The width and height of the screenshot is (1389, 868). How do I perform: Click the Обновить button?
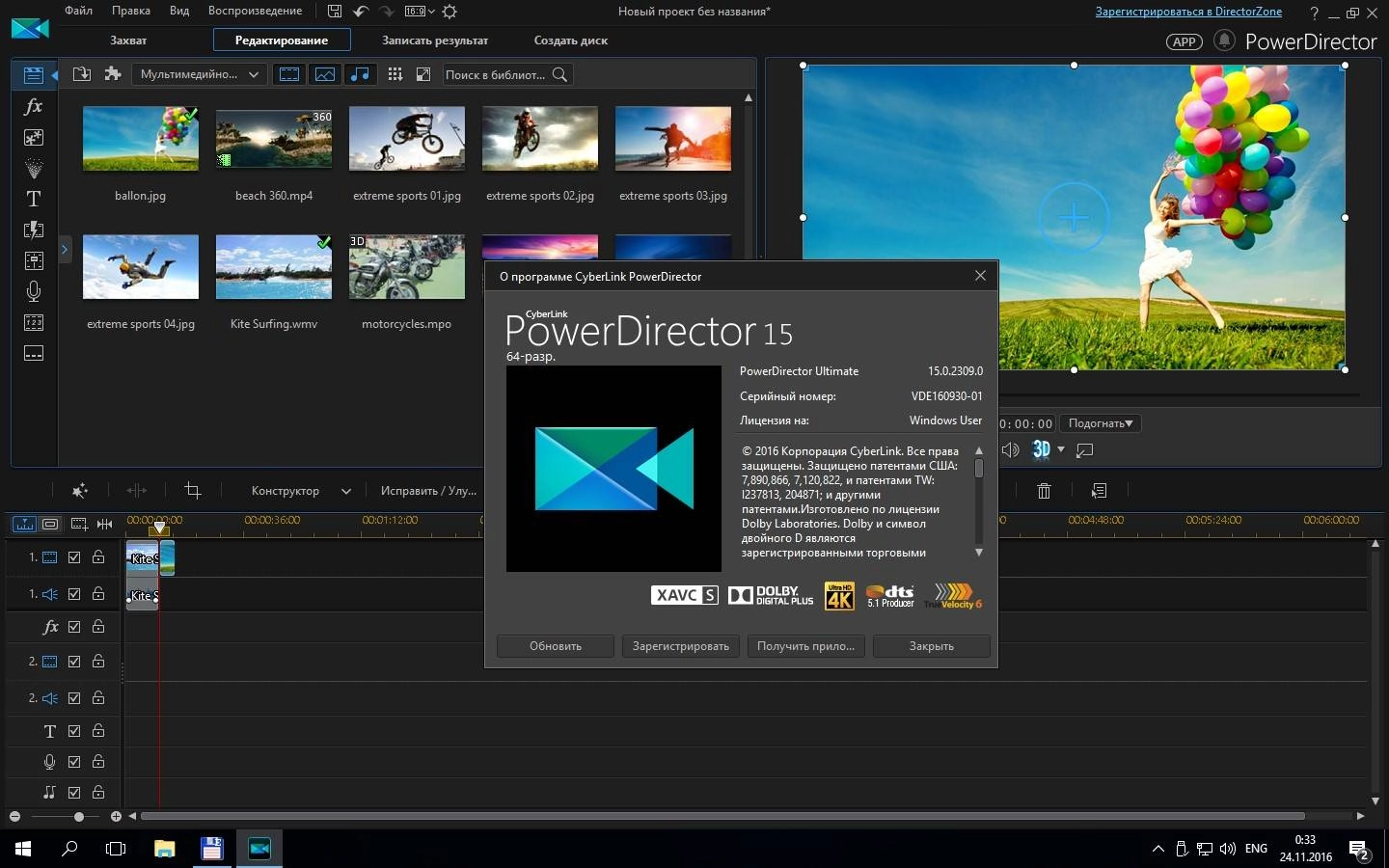point(556,646)
